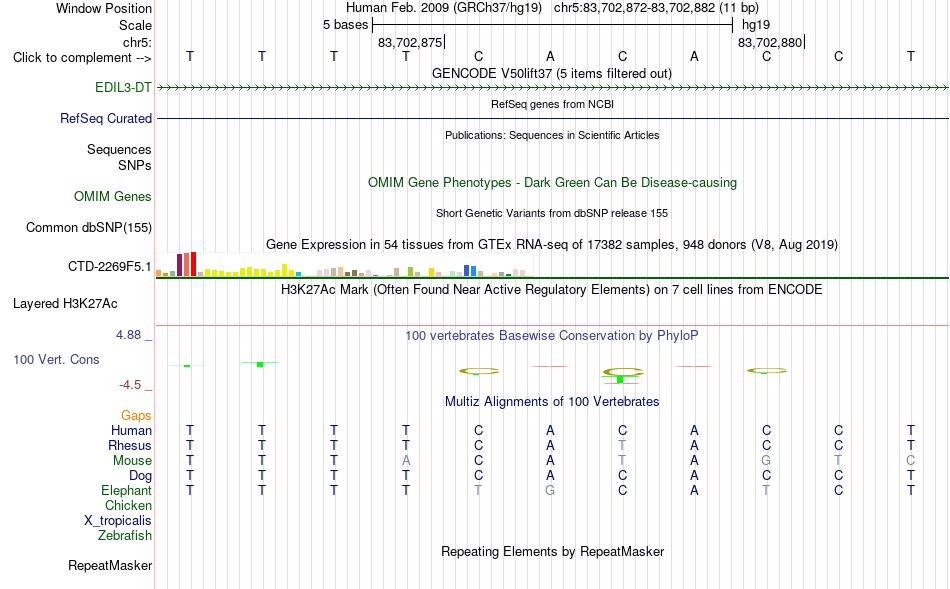Click position marker 83,702,875
The image size is (950, 589).
pos(410,42)
